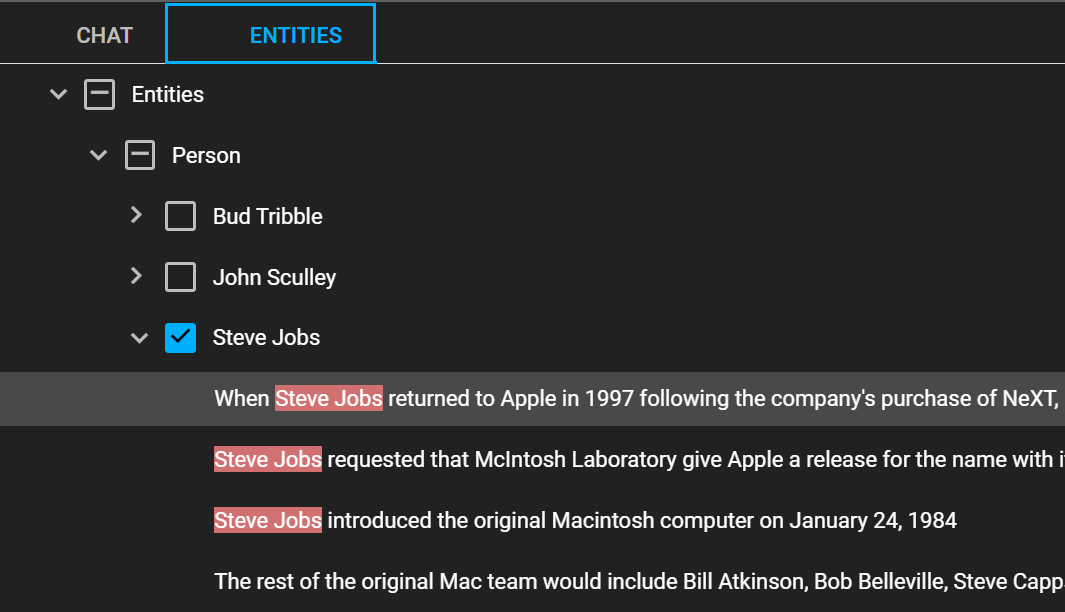
Task: Collapse the Steve Jobs entry
Action: click(x=139, y=338)
